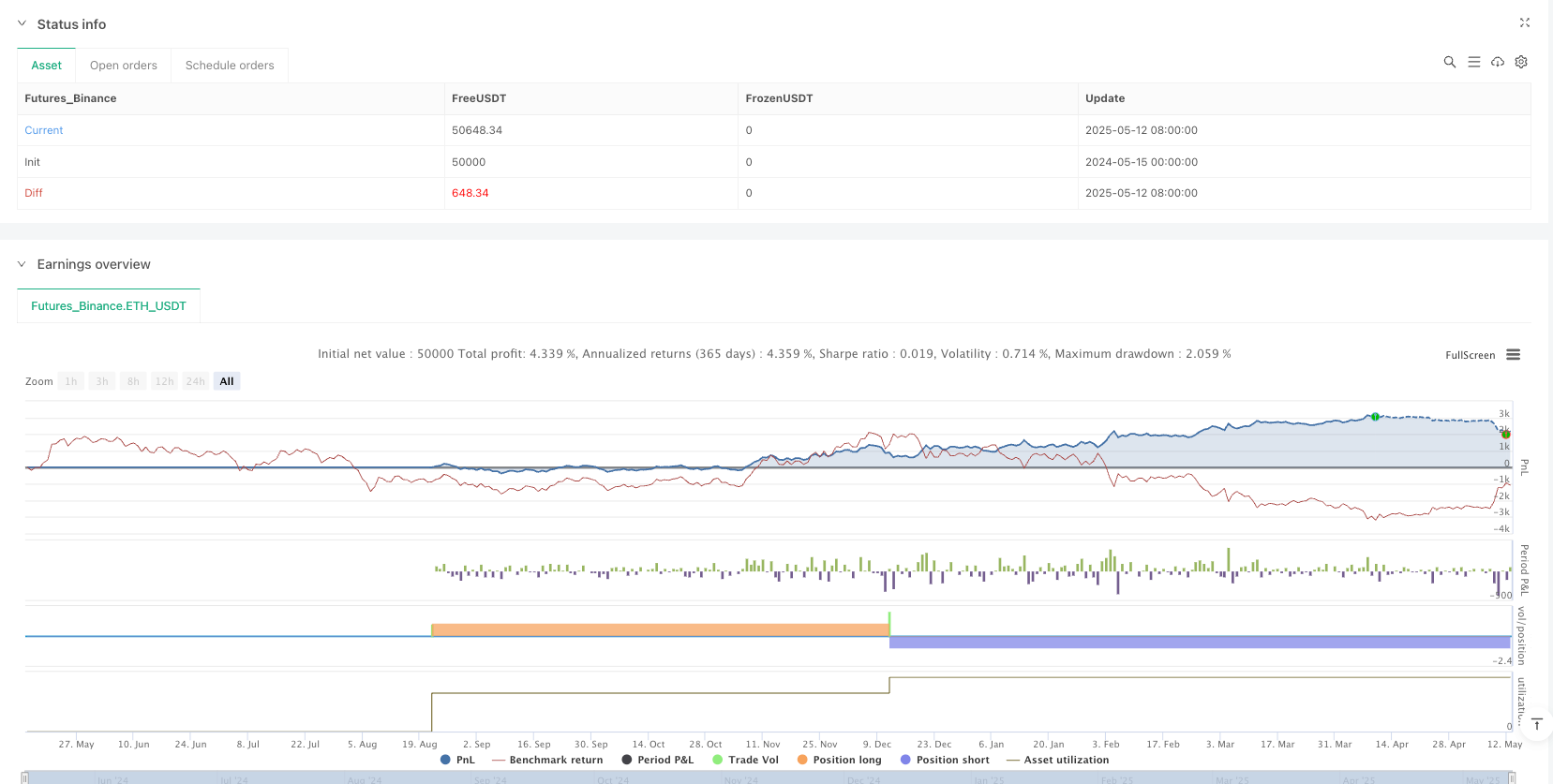Click the chart navigator timeline bar
Screen dimensions: 1553x784
pyautogui.click(x=769, y=777)
